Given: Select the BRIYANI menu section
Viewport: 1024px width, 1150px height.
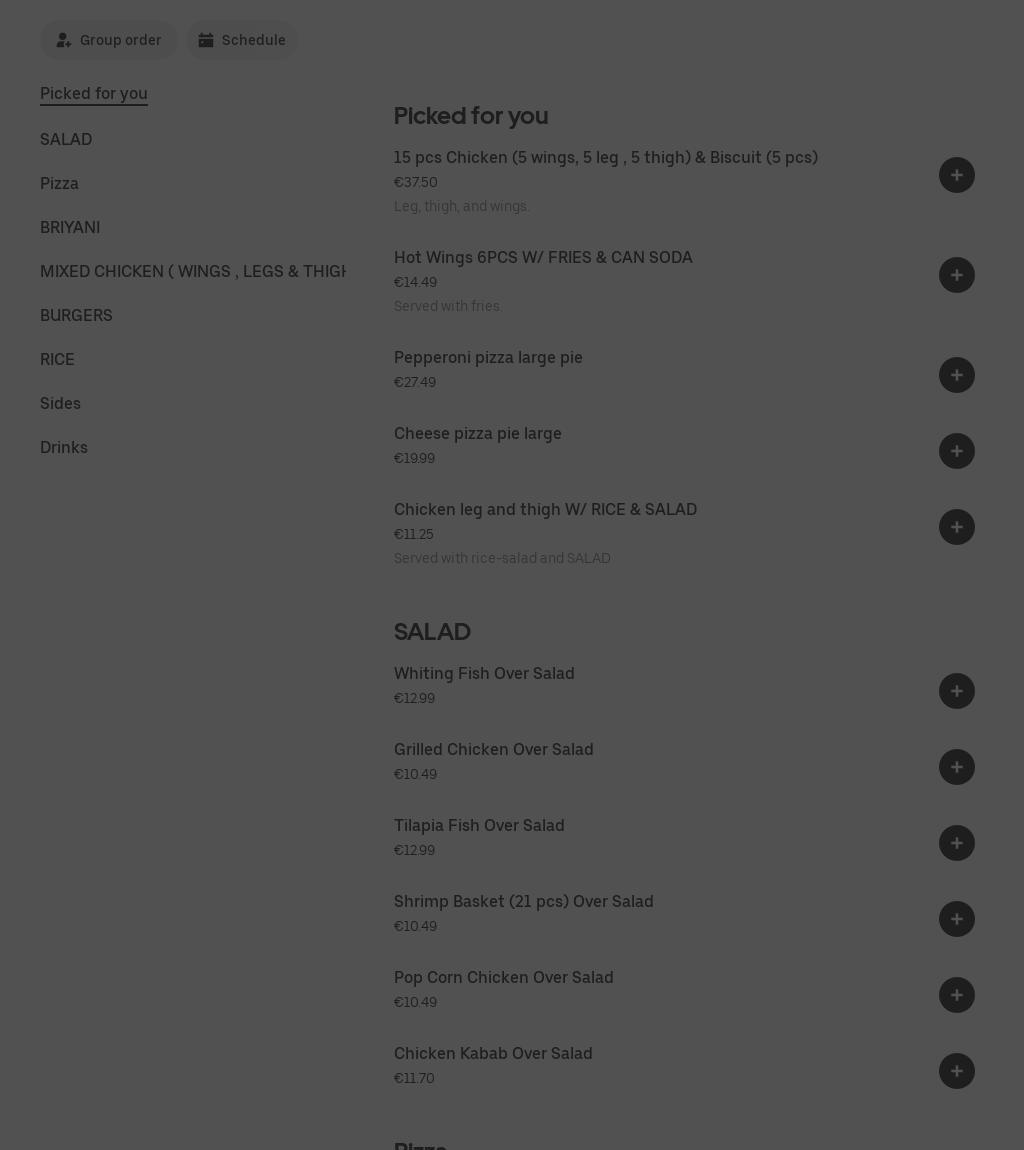Looking at the screenshot, I should 70,227.
